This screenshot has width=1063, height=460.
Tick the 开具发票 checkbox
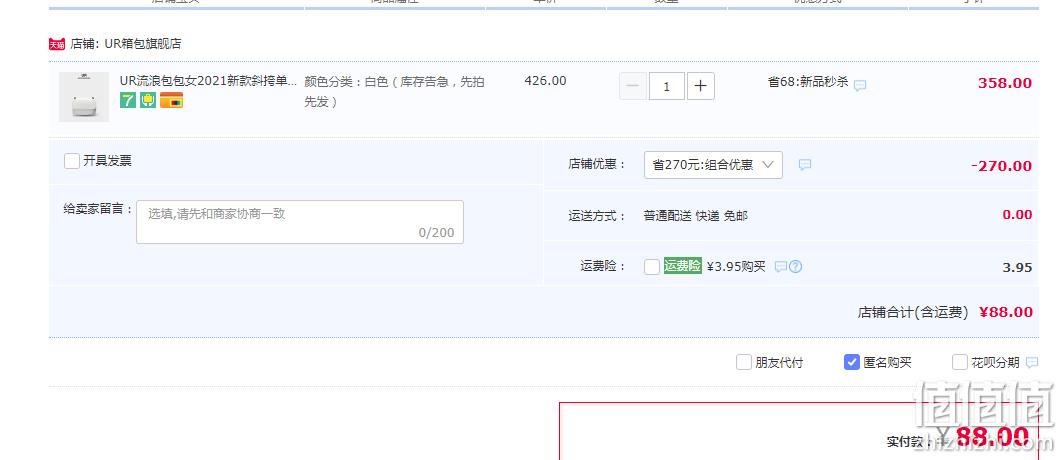point(72,161)
